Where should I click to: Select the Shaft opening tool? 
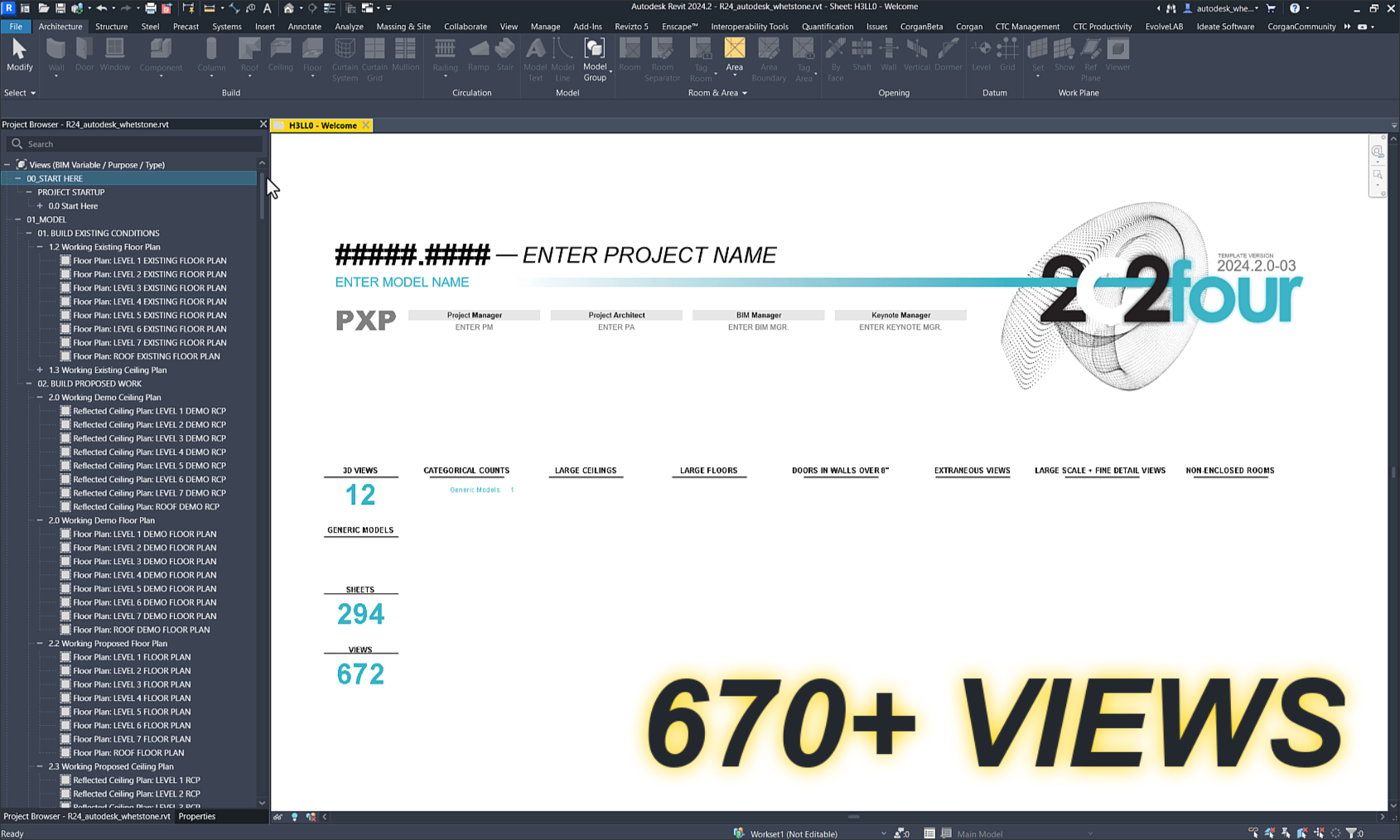862,56
